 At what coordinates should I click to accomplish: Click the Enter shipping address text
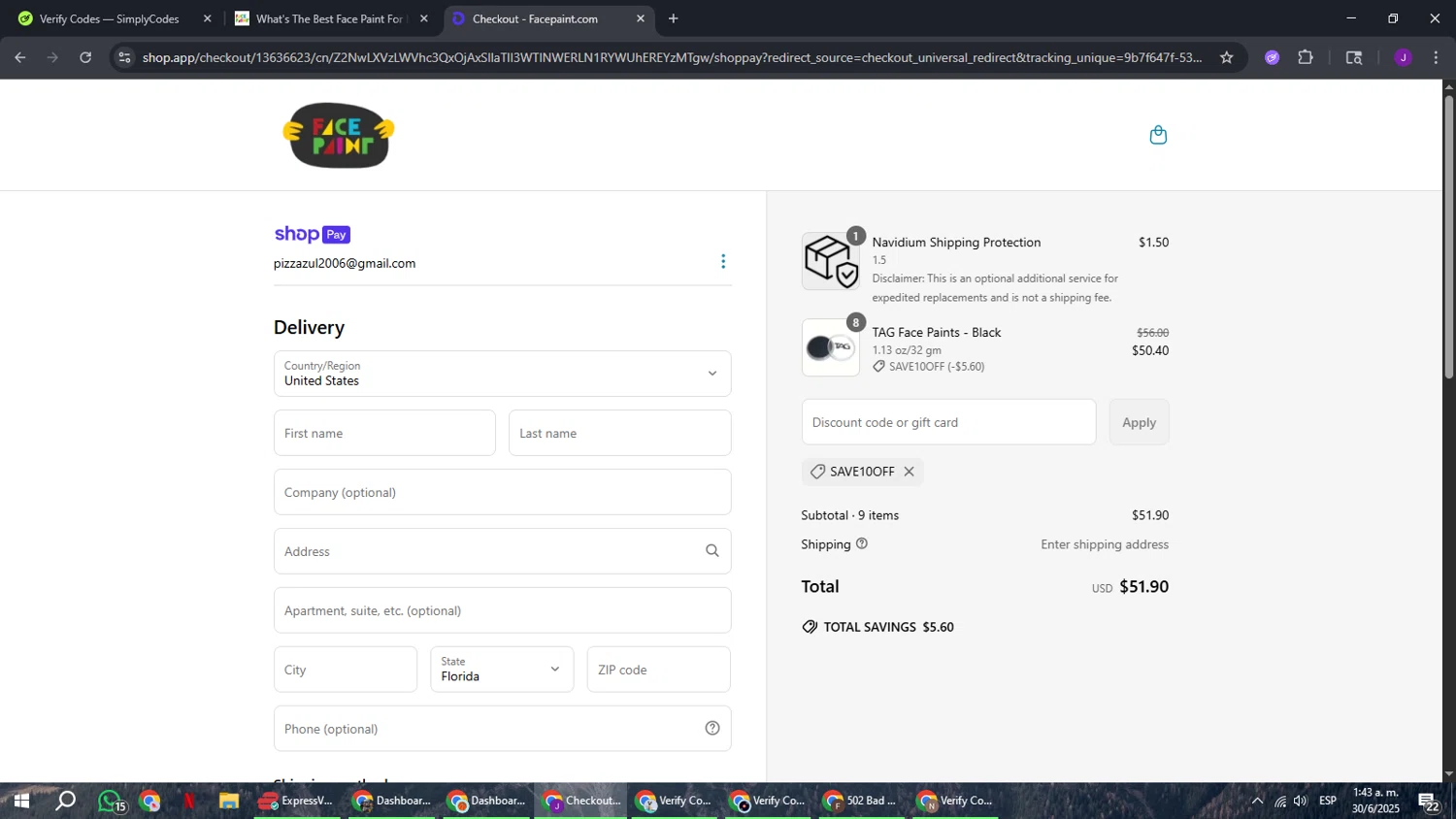tap(1105, 544)
